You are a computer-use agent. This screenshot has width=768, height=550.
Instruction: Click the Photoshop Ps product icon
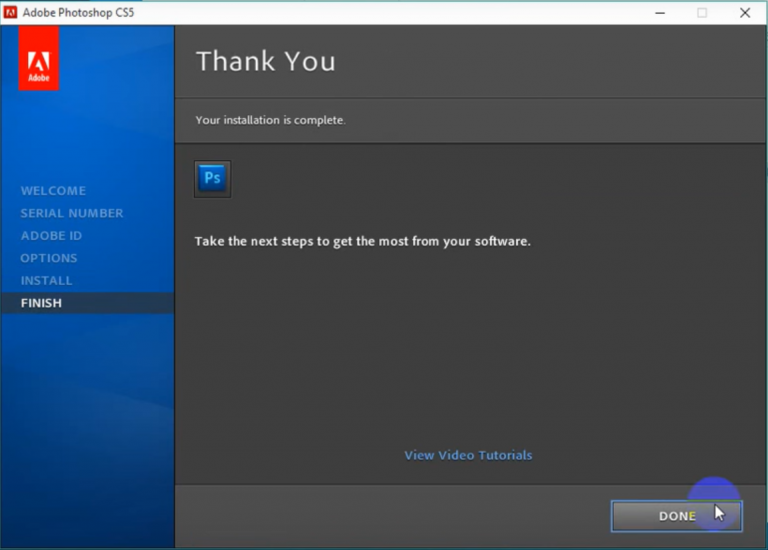[212, 178]
